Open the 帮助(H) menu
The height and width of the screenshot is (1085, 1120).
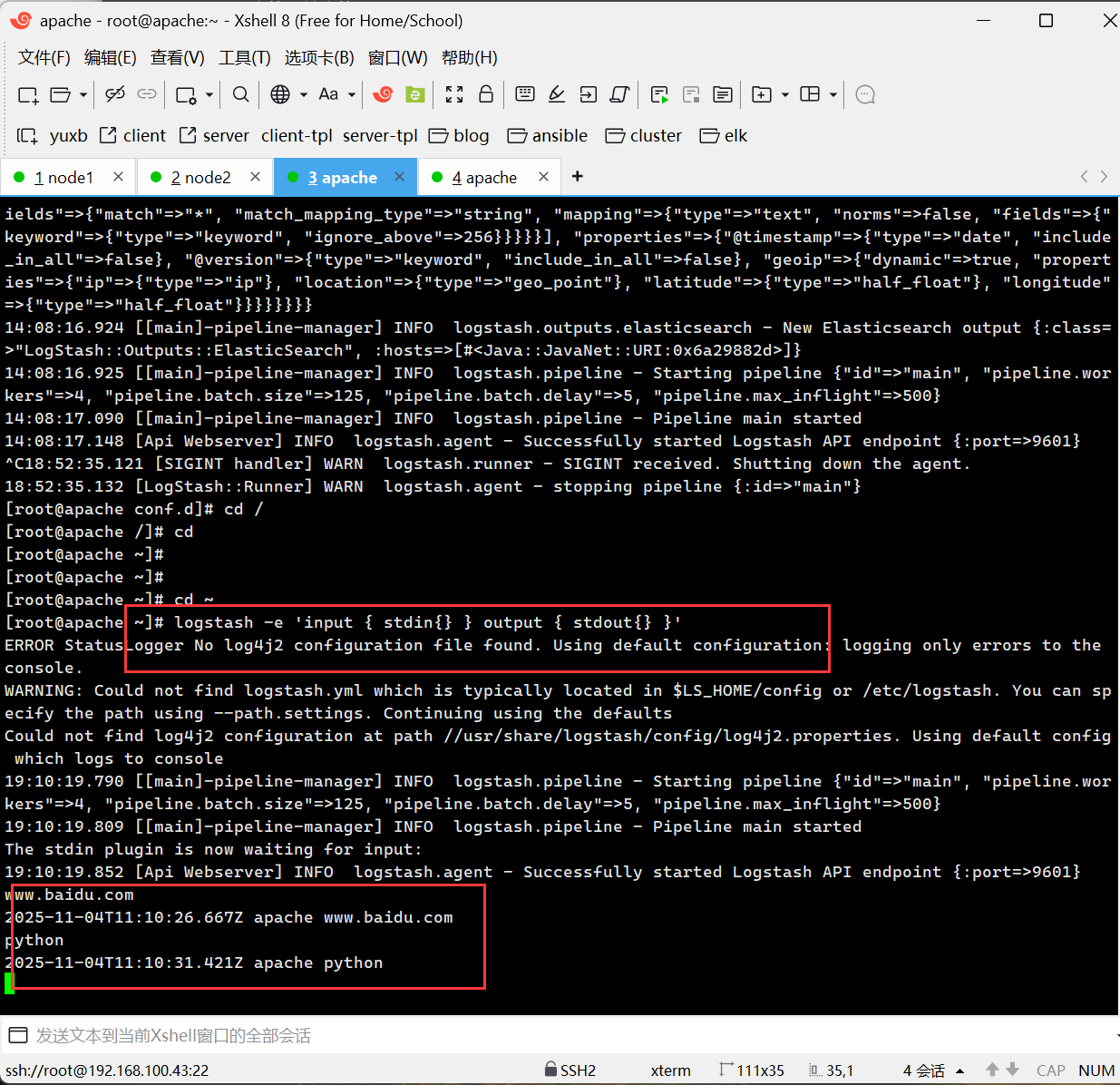[x=470, y=58]
